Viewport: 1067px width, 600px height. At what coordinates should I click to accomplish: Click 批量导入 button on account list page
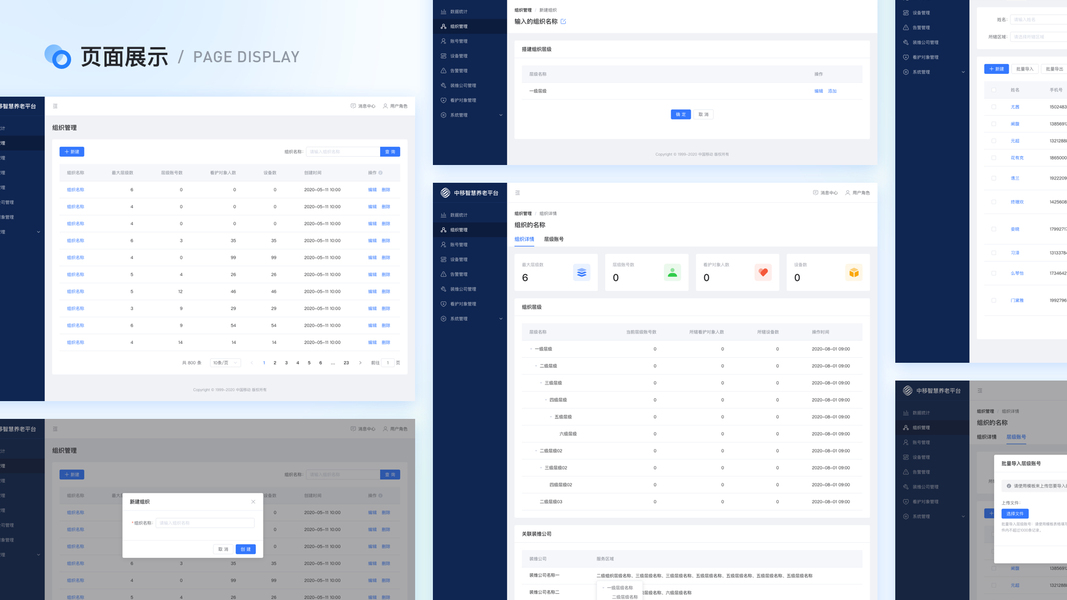click(x=1024, y=69)
